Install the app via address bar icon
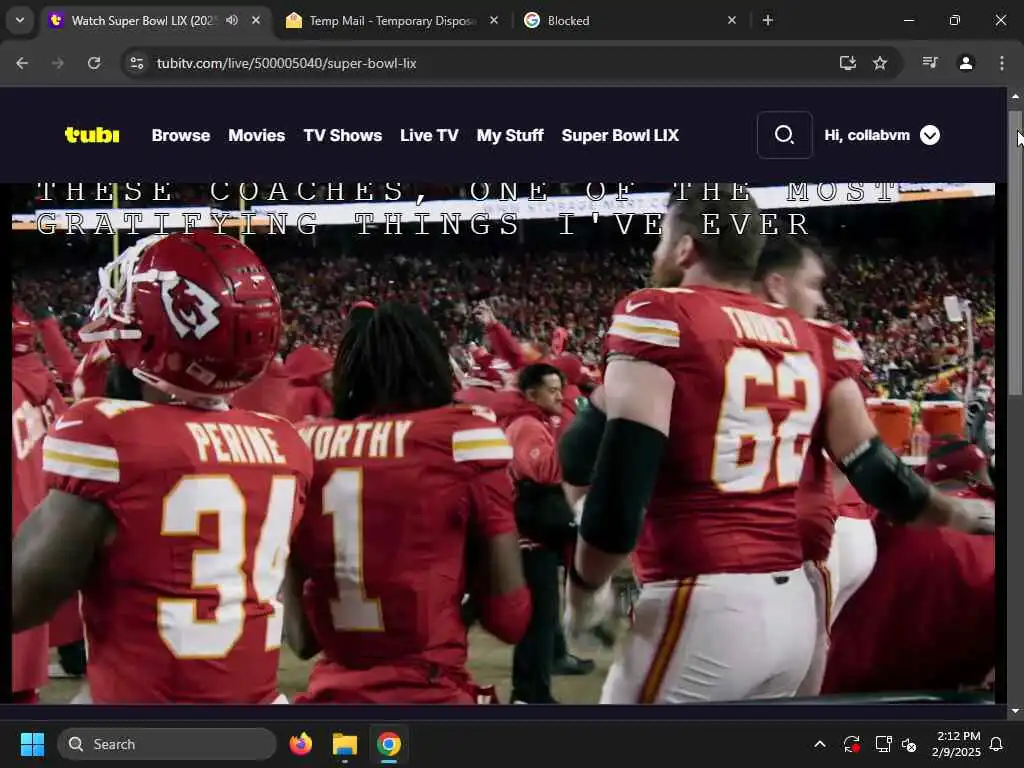 (848, 63)
